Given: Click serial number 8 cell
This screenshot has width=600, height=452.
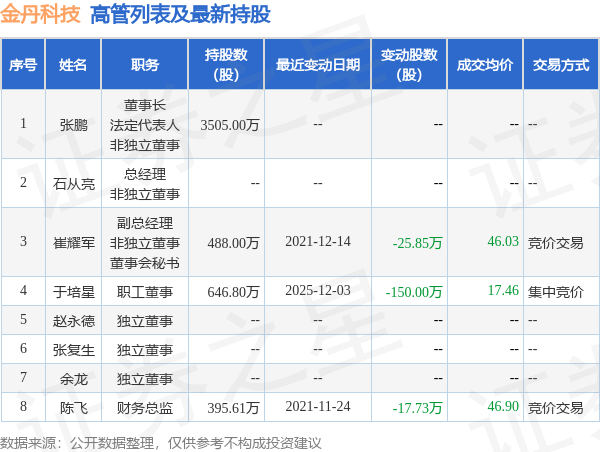Looking at the screenshot, I should pos(23,406).
